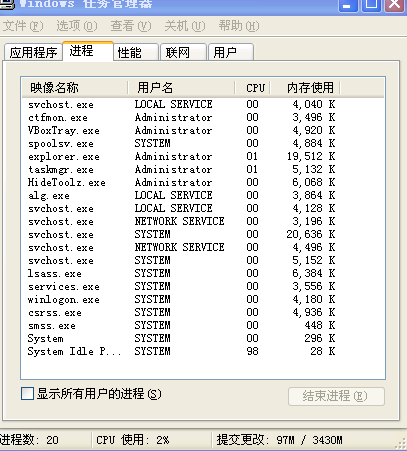Select the csrss.exe process
Viewport: 407px width, 451px height.
(203, 312)
